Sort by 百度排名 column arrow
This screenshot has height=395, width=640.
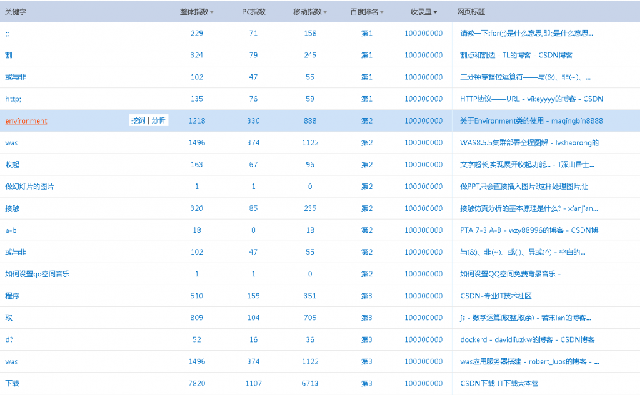(382, 13)
